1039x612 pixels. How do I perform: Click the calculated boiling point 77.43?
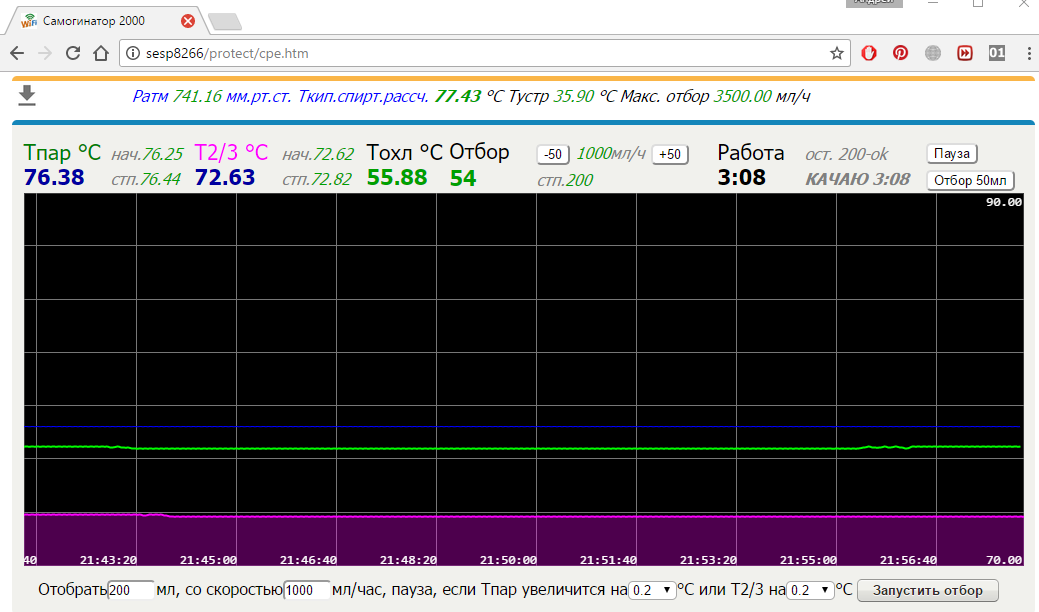457,97
